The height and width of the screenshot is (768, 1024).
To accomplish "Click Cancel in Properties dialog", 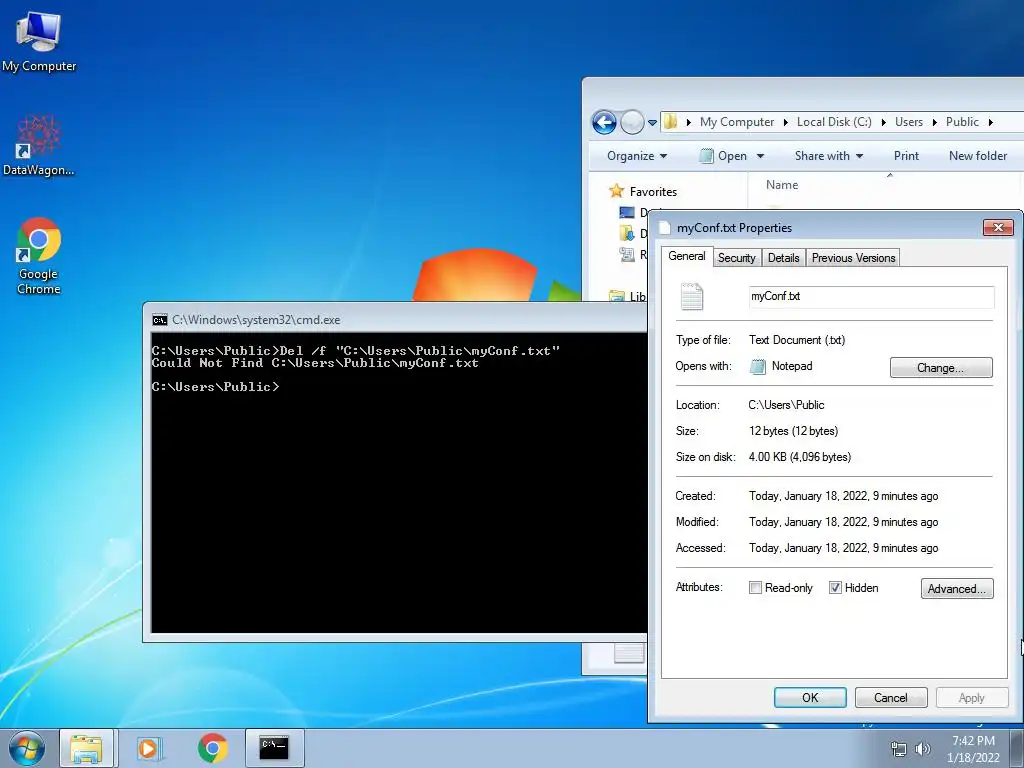I will tap(891, 697).
